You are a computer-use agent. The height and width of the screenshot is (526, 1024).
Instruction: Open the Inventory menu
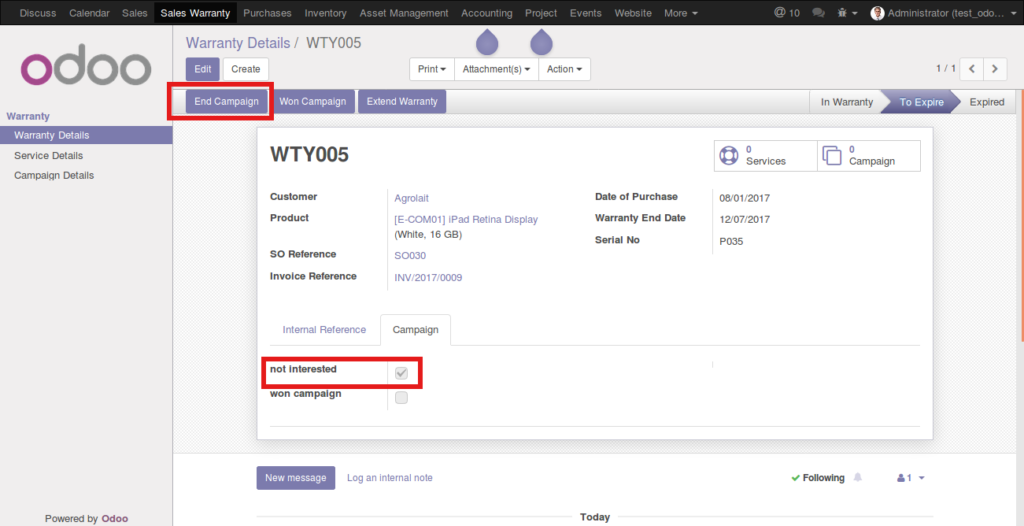coord(325,12)
